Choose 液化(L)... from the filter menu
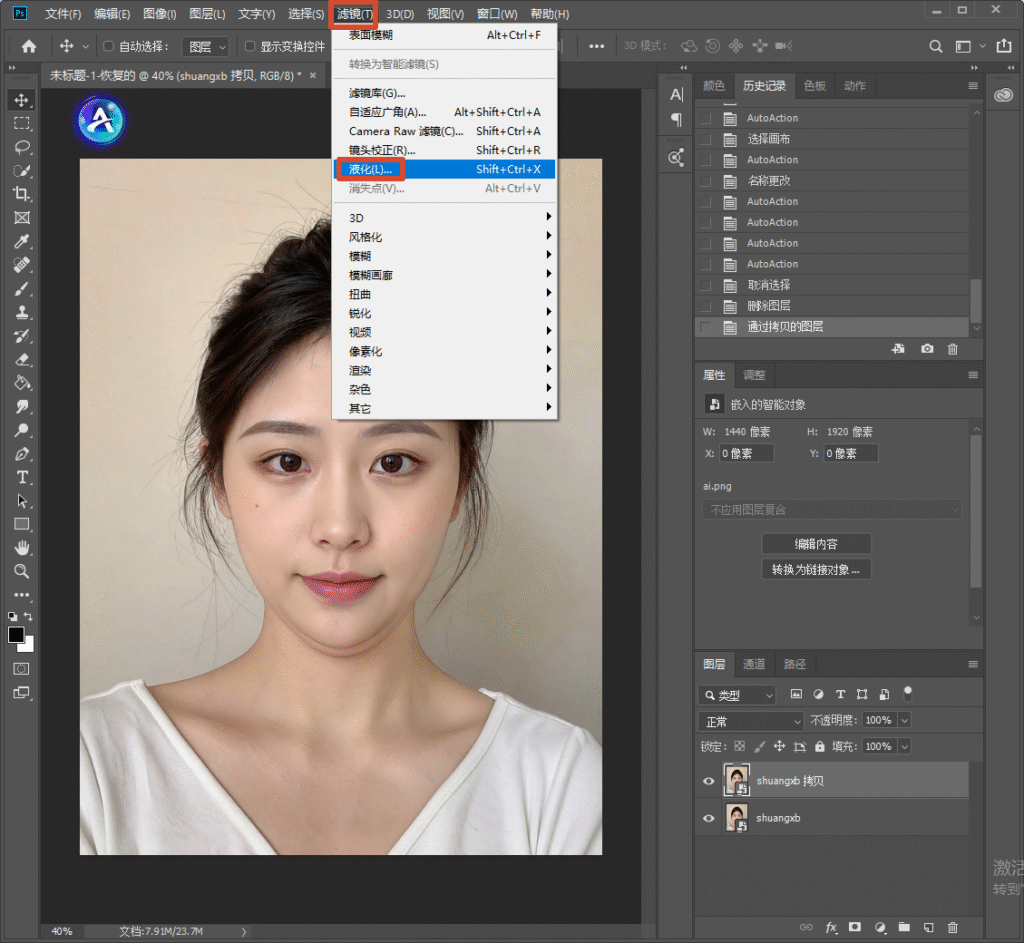1024x943 pixels. 444,169
